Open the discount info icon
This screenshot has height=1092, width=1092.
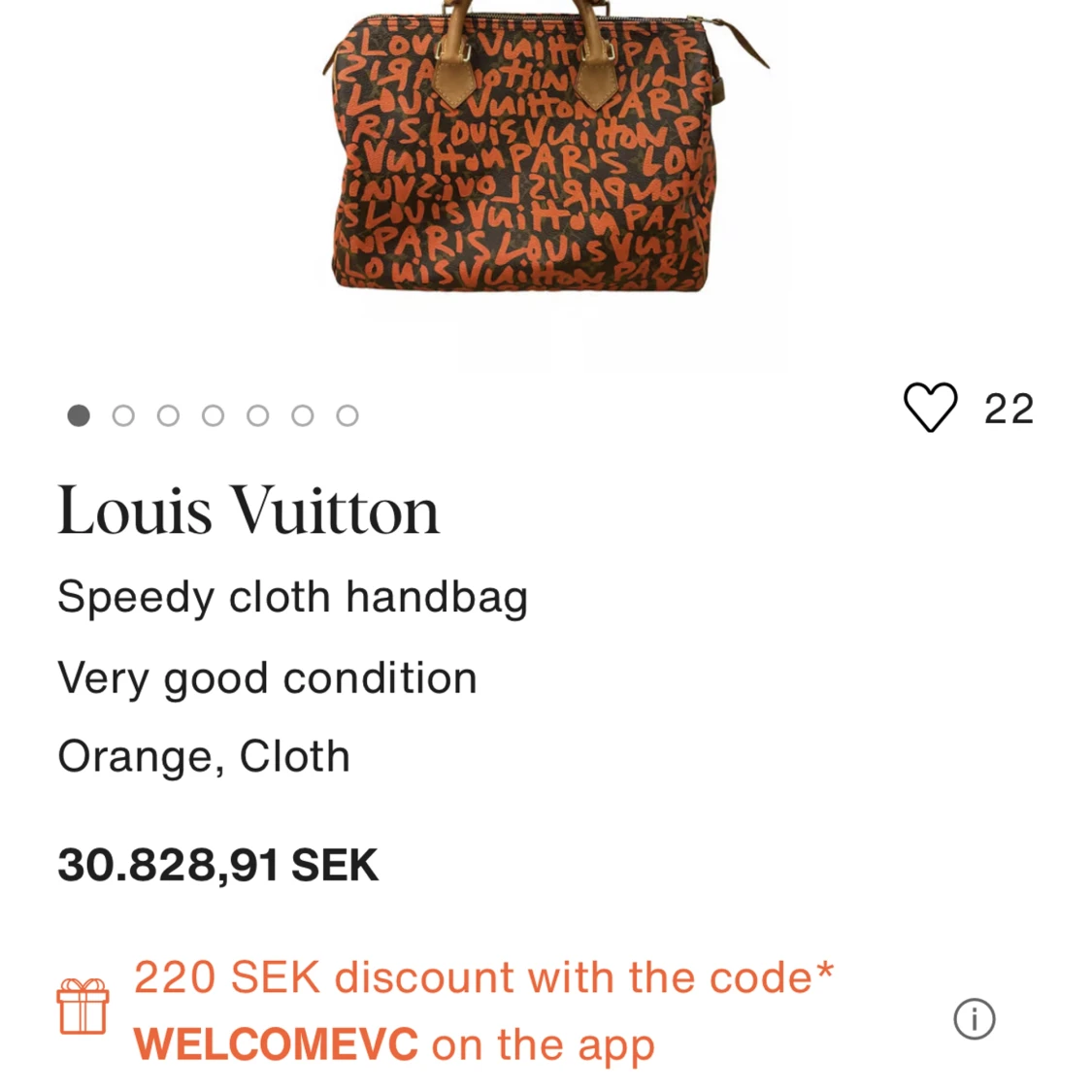click(x=975, y=1019)
